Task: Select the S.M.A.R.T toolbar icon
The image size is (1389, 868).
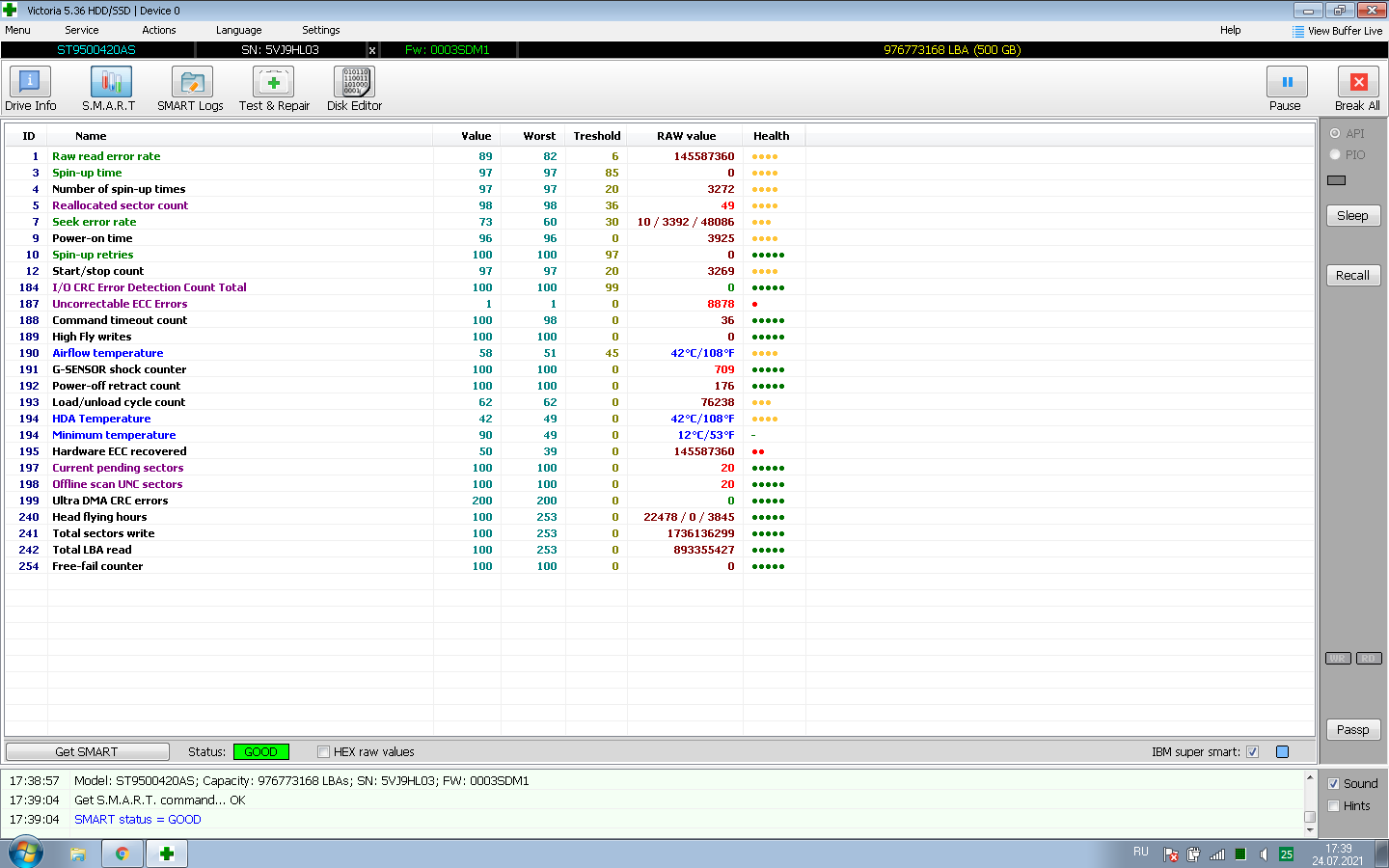Action: [110, 82]
